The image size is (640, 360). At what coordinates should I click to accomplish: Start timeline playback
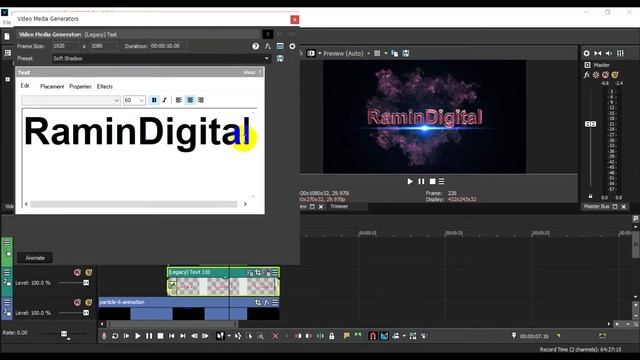[x=138, y=336]
